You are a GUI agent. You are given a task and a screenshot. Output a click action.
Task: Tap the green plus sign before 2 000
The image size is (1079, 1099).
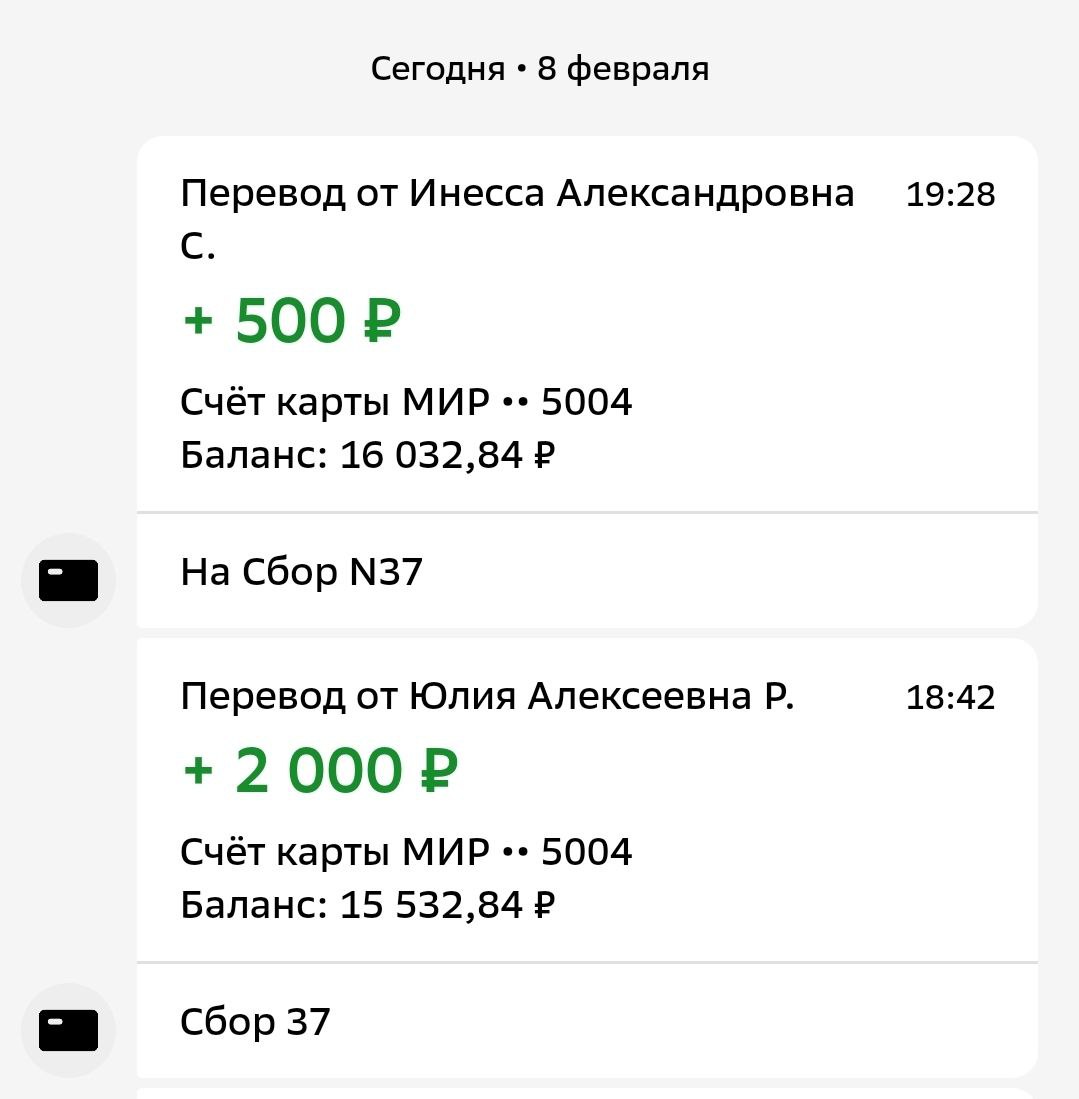coord(198,773)
